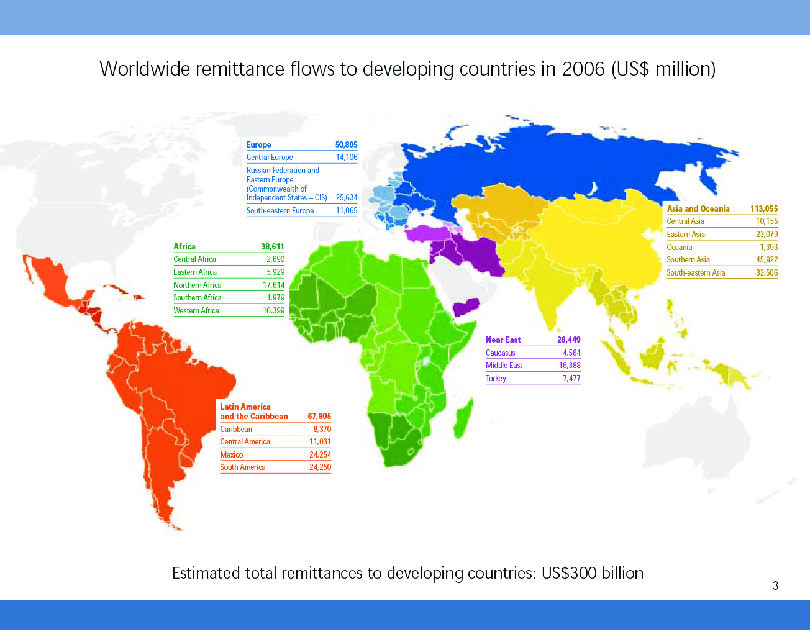810x630 pixels.
Task: Click the slide page number 3
Action: tap(775, 585)
